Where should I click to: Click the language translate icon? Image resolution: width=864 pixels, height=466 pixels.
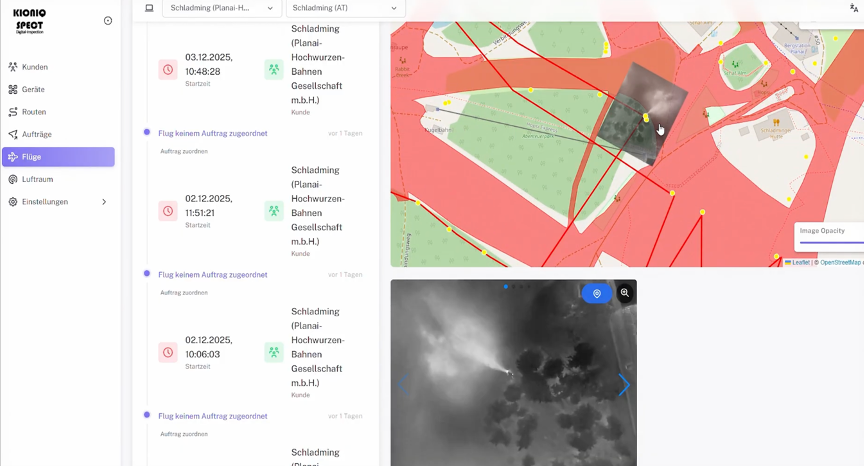(x=853, y=8)
